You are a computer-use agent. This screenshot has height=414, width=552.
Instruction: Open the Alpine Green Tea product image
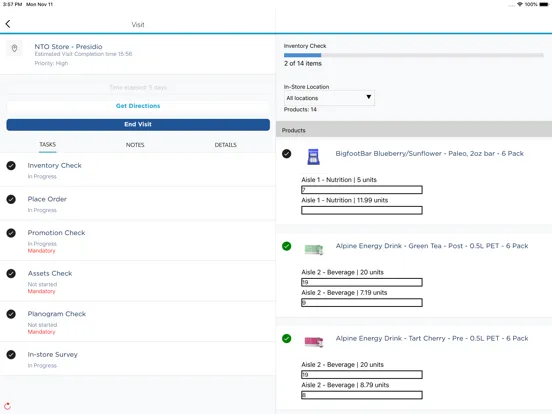coord(314,249)
